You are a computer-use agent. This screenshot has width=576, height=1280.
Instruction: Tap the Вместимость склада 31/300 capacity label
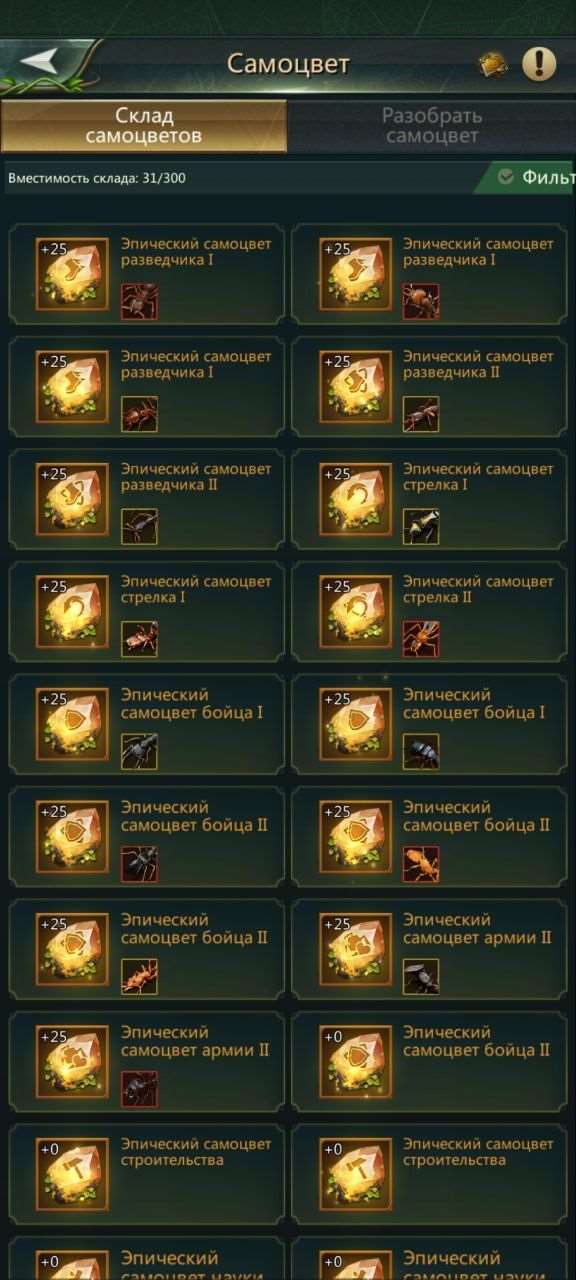click(96, 179)
